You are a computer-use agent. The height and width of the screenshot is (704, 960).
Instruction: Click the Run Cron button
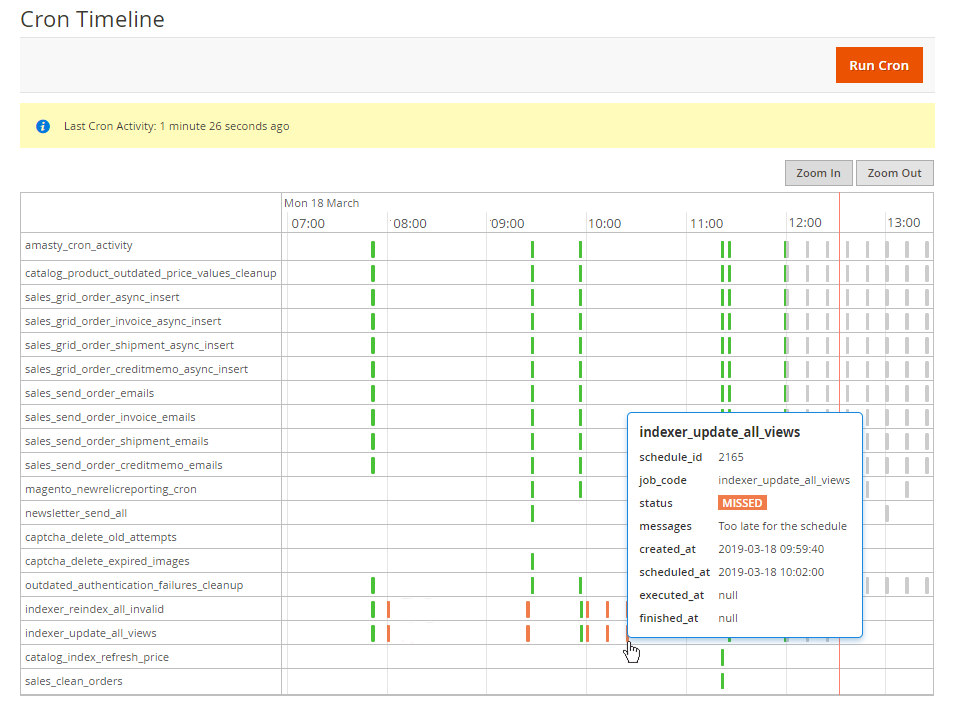878,65
